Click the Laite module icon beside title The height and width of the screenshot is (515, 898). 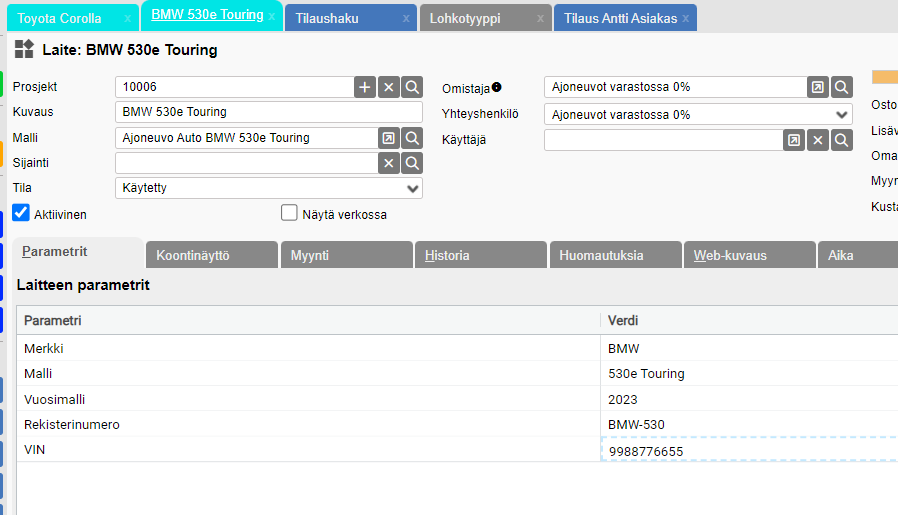point(24,49)
